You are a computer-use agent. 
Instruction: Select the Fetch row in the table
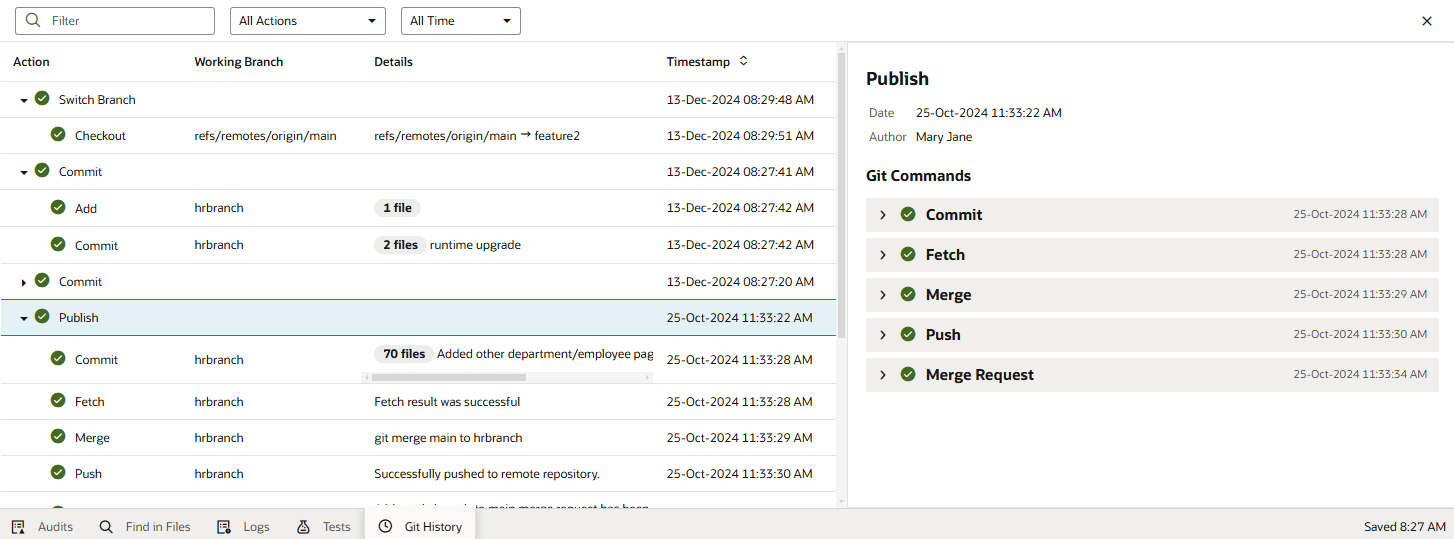418,402
